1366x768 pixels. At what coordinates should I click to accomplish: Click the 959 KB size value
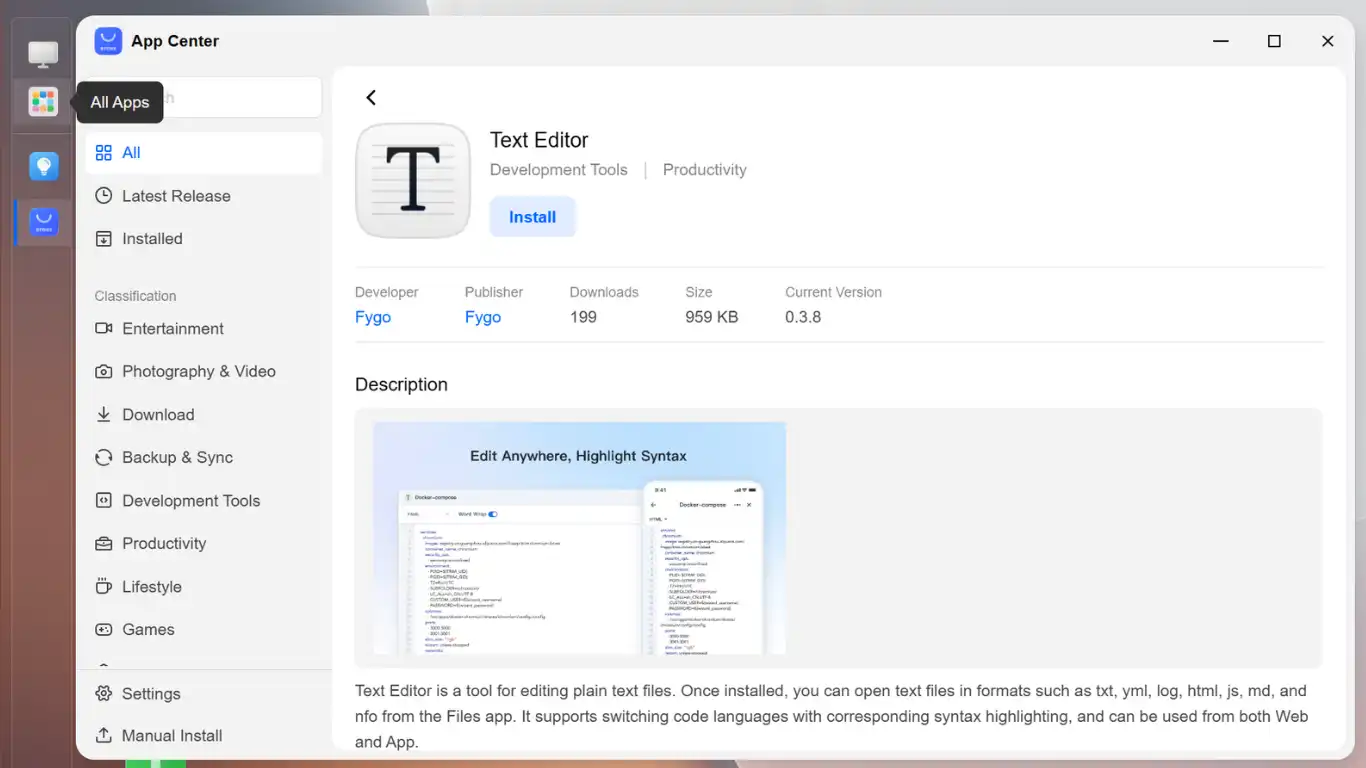[x=712, y=317]
